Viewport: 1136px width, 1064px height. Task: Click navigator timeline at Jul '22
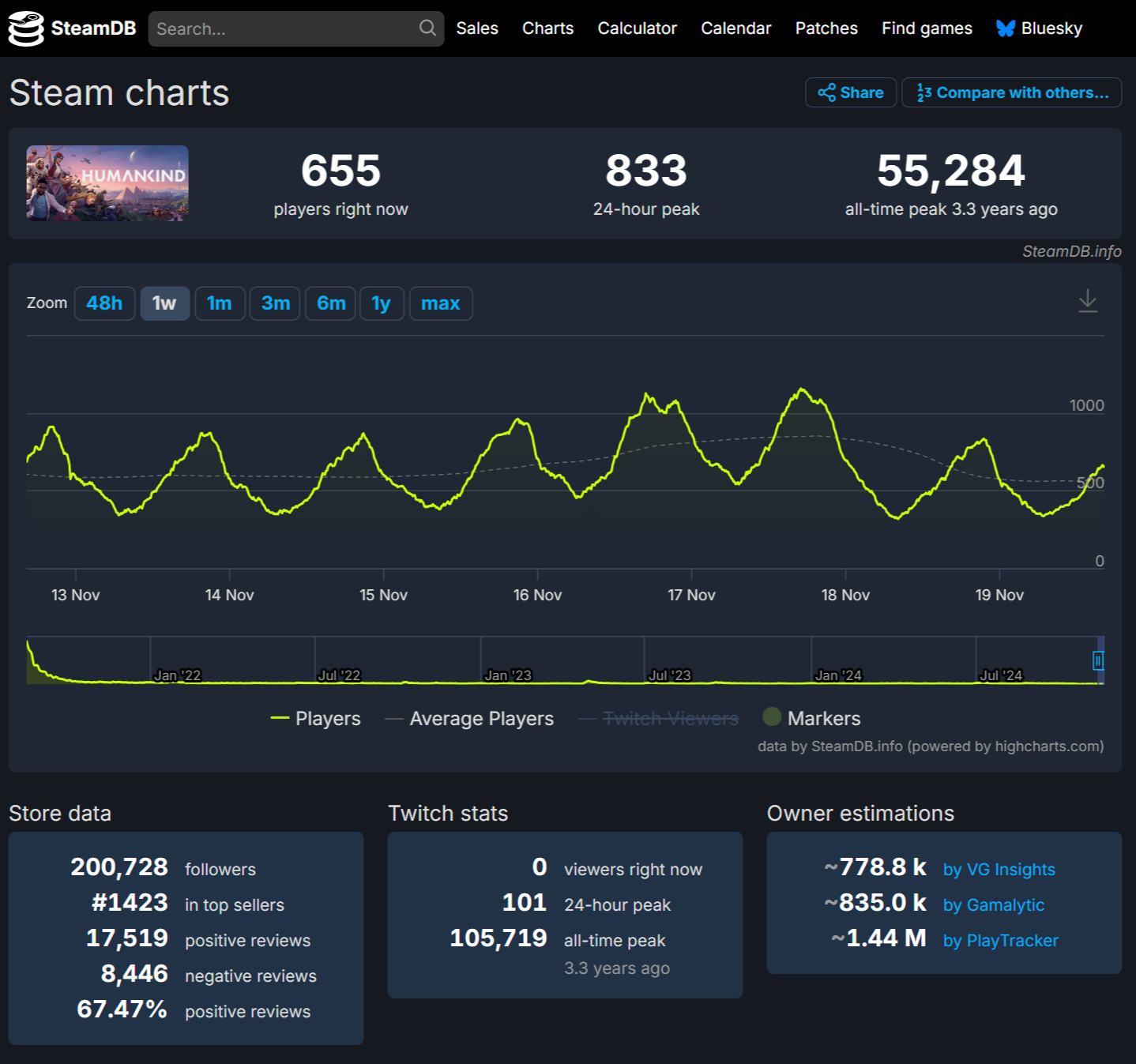pos(339,675)
